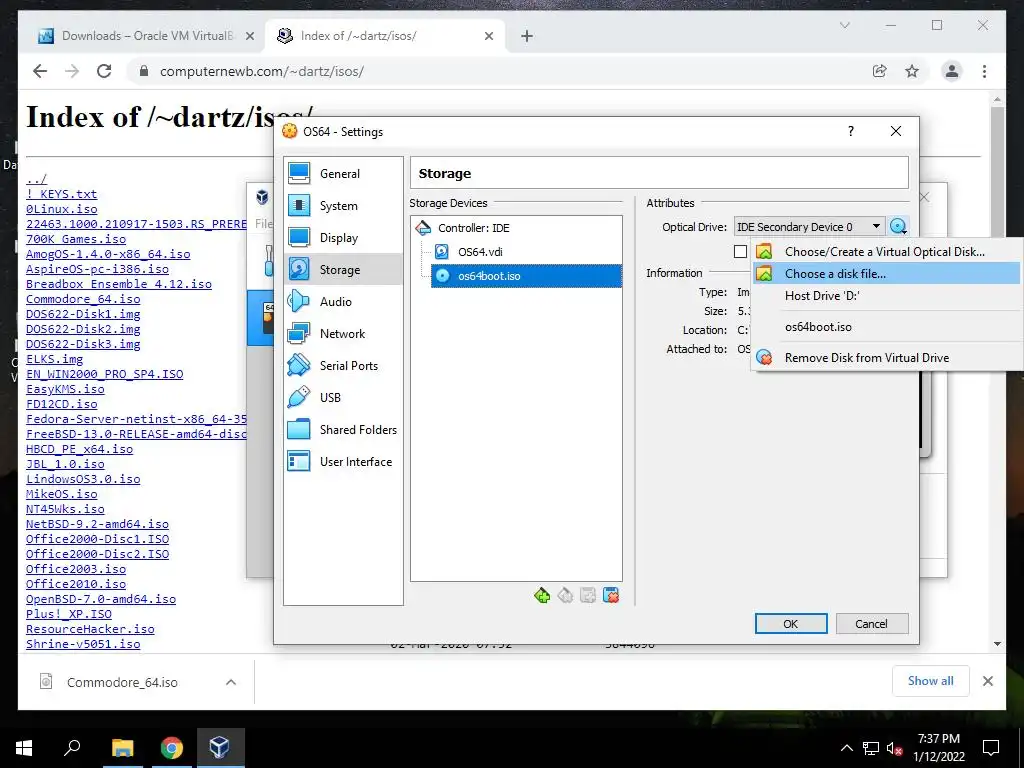The image size is (1024, 768).
Task: Open the Chrome three-dot menu
Action: 984,71
